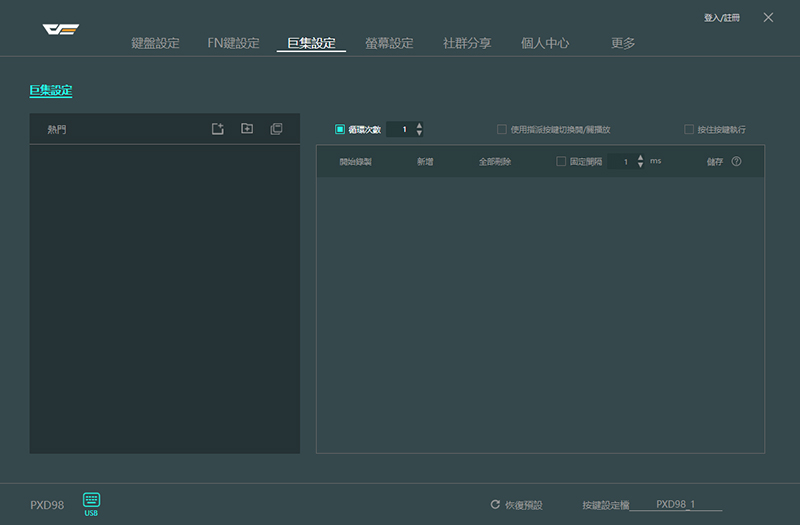Image resolution: width=800 pixels, height=525 pixels.
Task: Open the 登入/註冊 link
Action: tap(722, 18)
